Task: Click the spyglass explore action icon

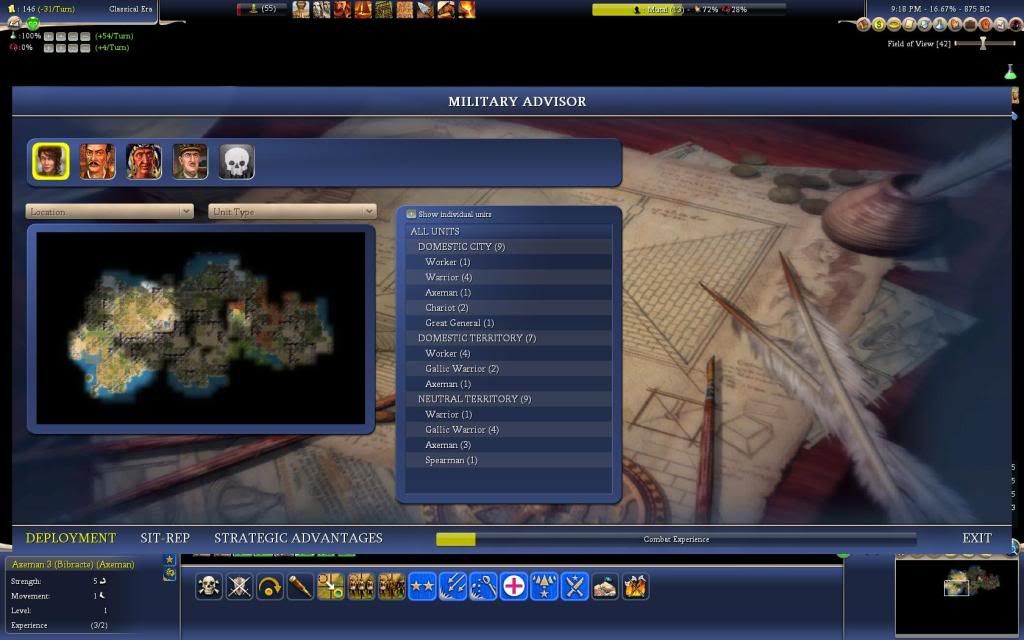Action: (300, 586)
